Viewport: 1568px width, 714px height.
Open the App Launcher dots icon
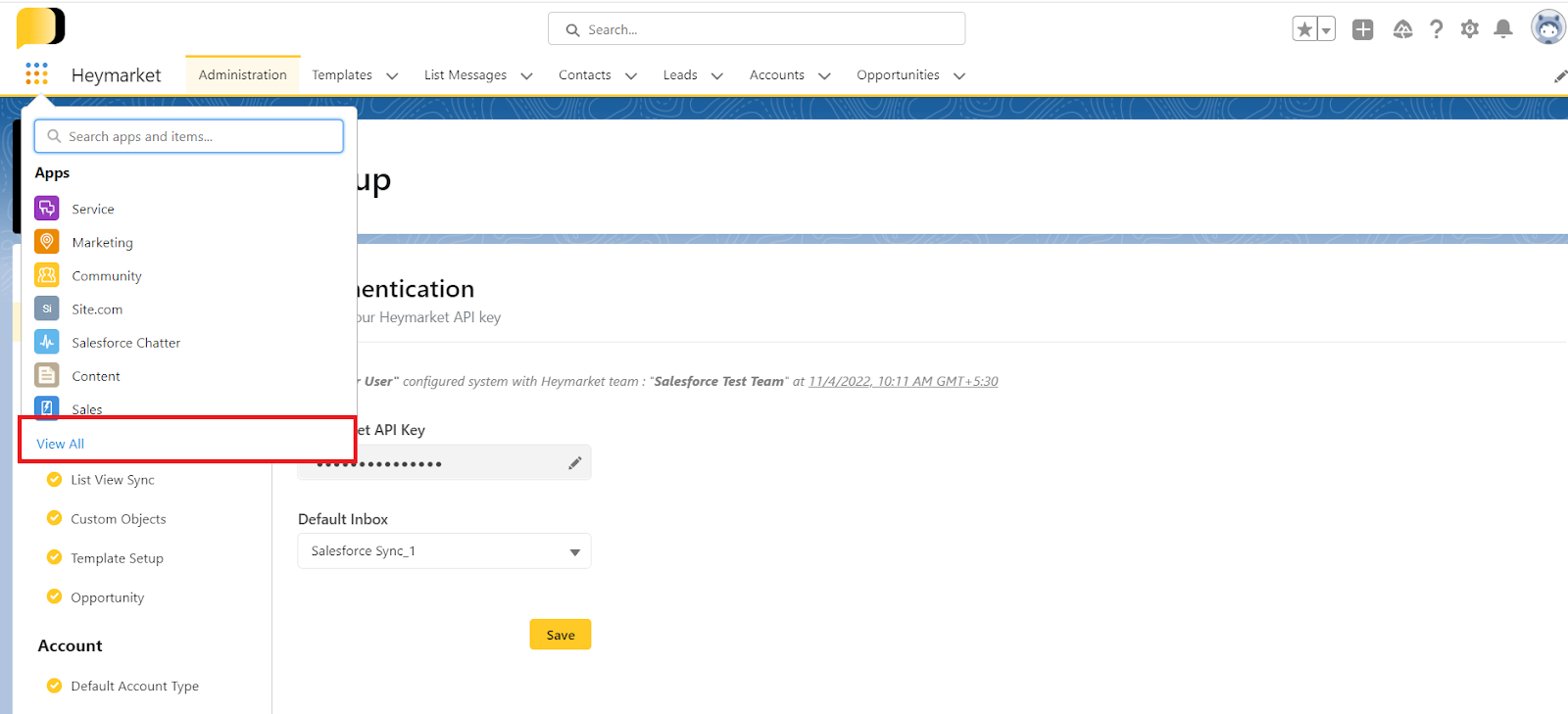coord(36,74)
